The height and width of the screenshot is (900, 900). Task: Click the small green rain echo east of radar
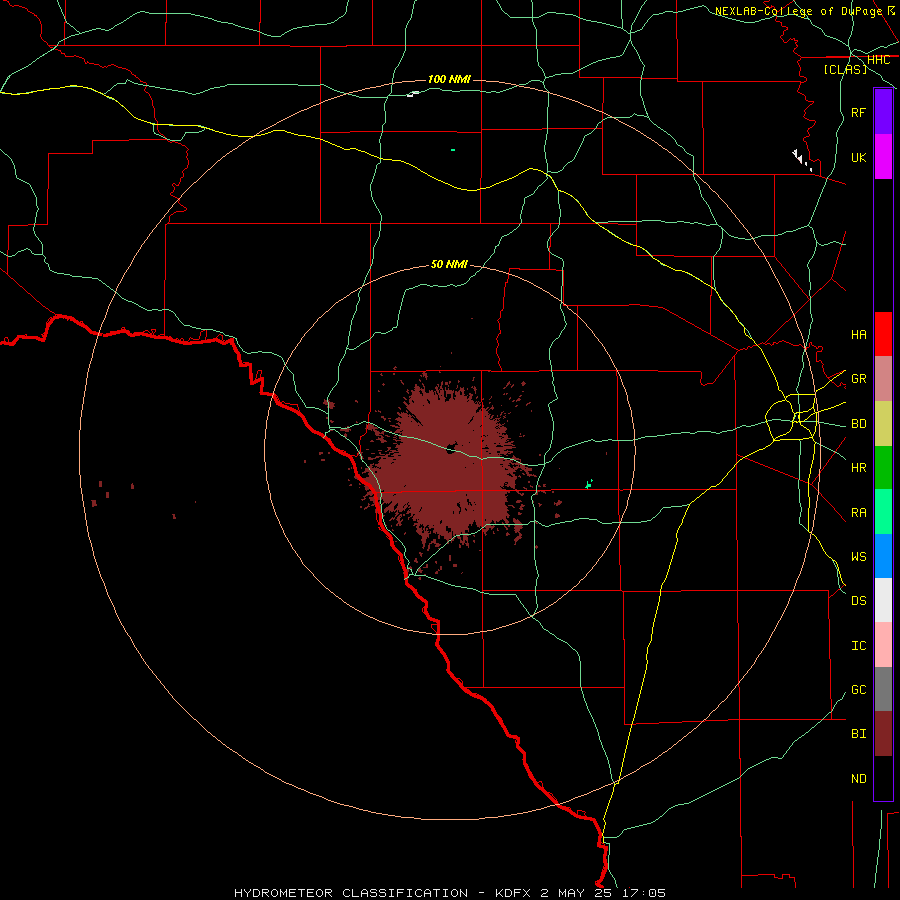click(588, 484)
